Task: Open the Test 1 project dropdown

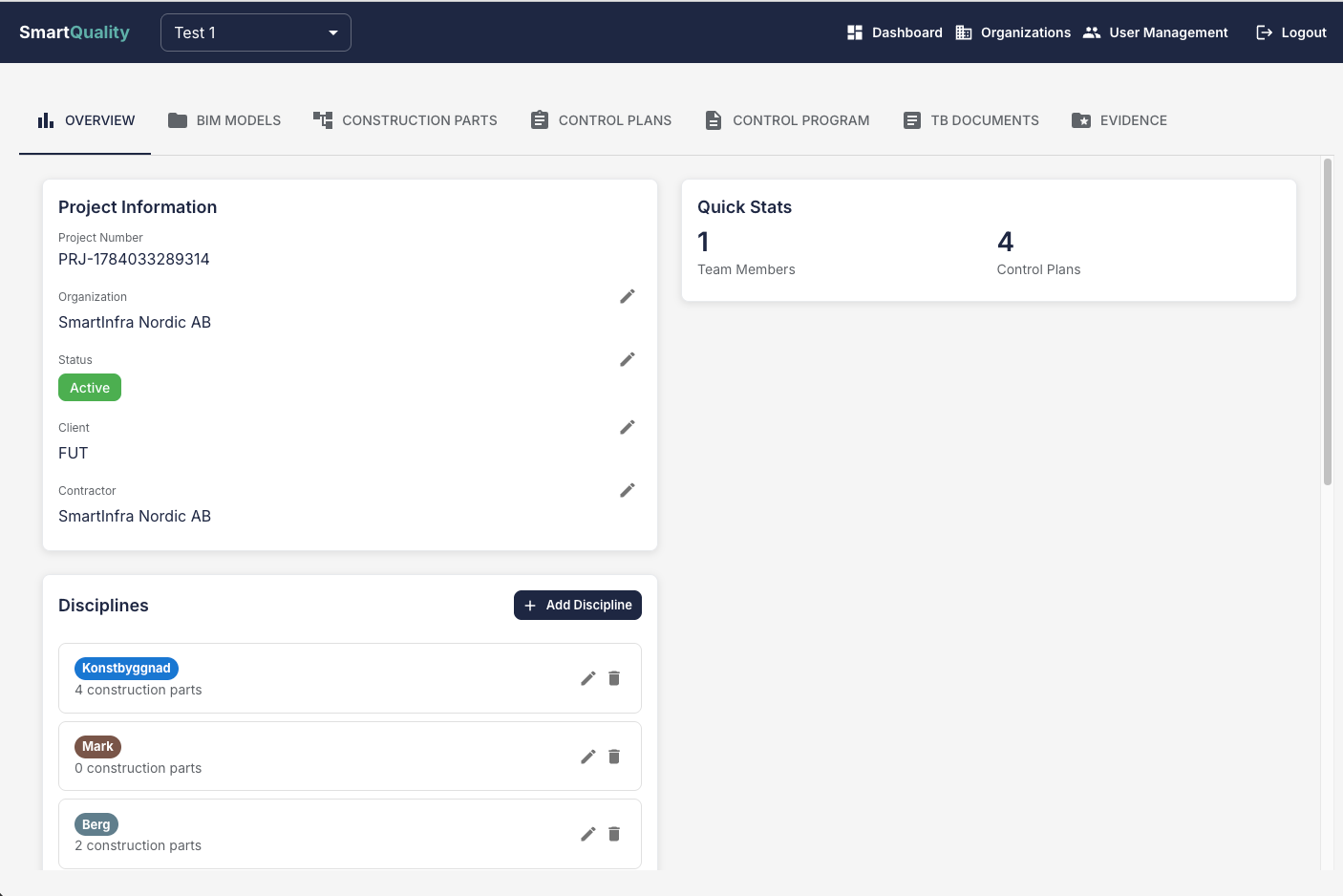Action: click(256, 32)
